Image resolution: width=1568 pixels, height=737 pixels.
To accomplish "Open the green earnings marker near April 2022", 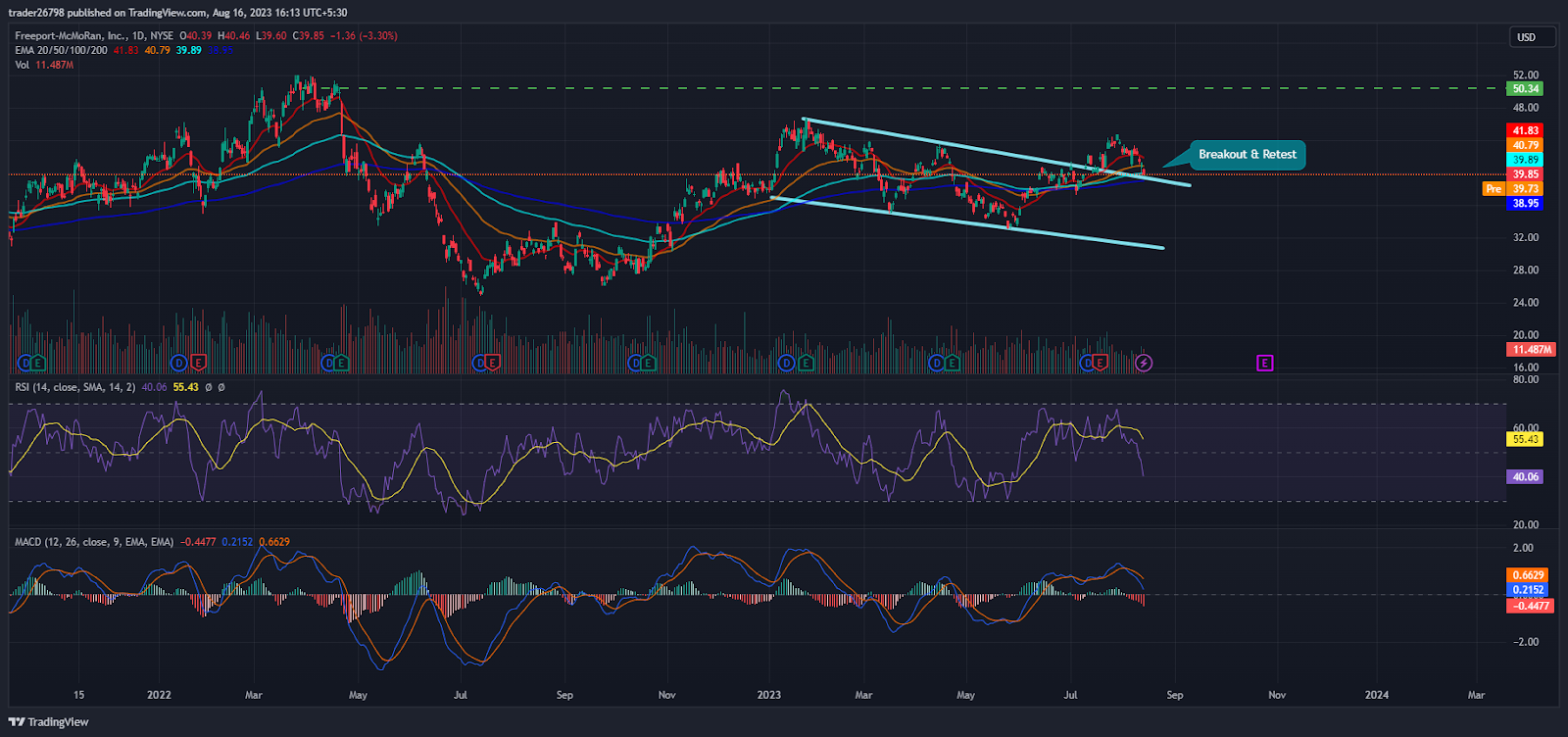I will tap(340, 363).
